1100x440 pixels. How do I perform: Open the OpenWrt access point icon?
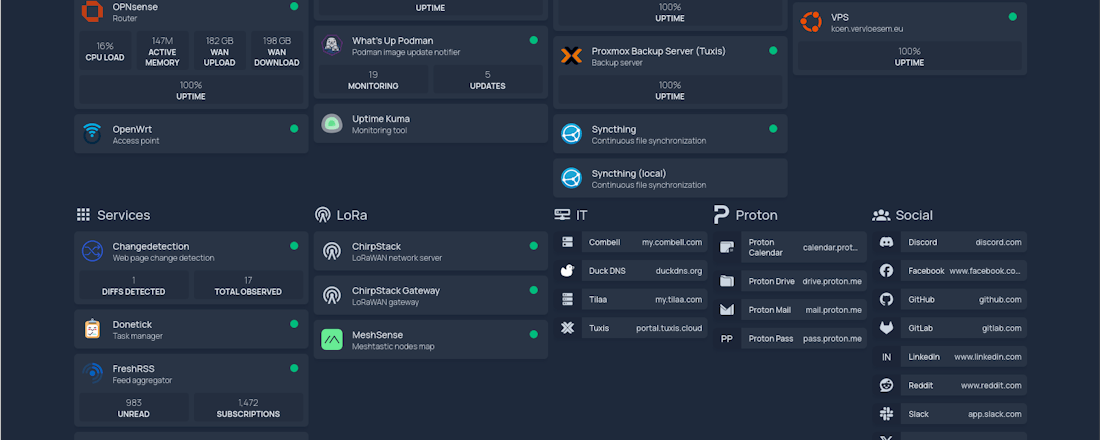[x=92, y=133]
